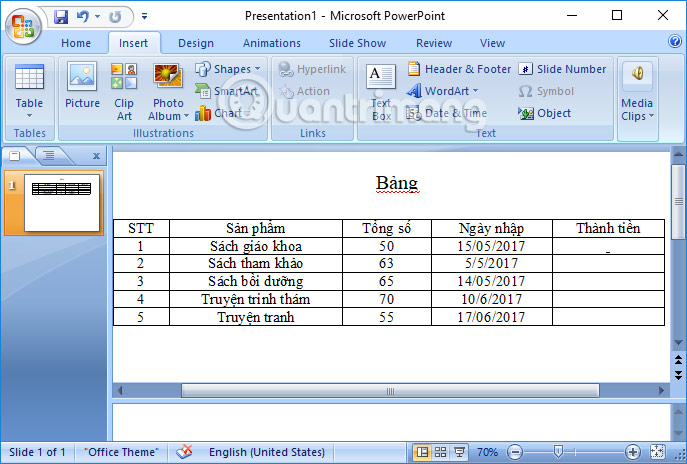Go to Next Slide double-arrow button
Screen dimensions: 687x464
click(x=678, y=375)
